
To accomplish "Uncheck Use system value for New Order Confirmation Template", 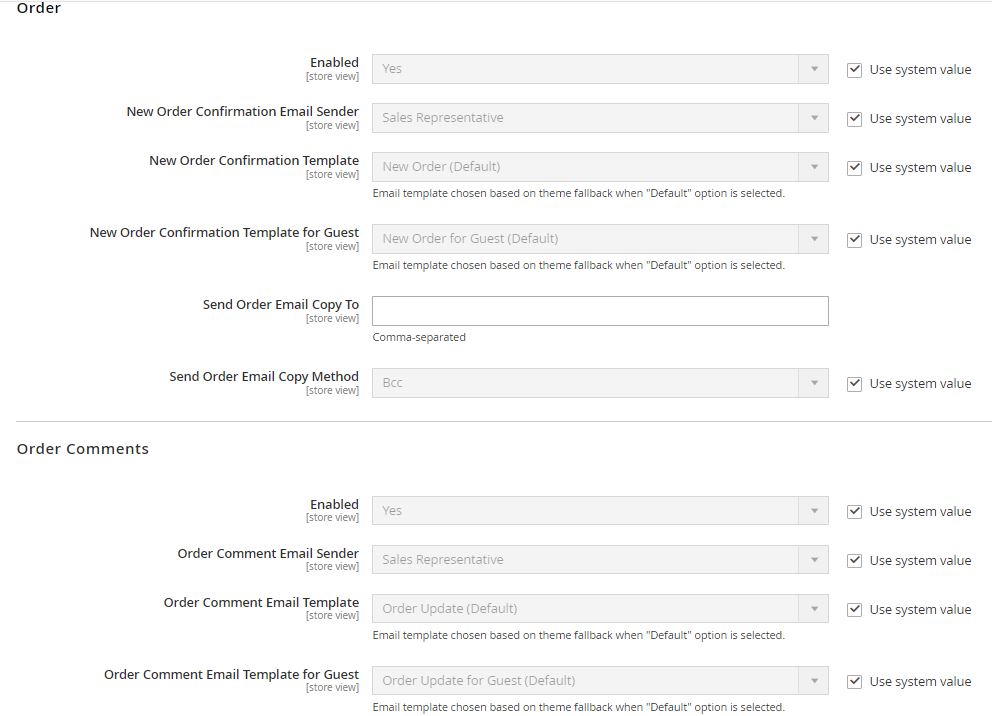I will coord(855,167).
